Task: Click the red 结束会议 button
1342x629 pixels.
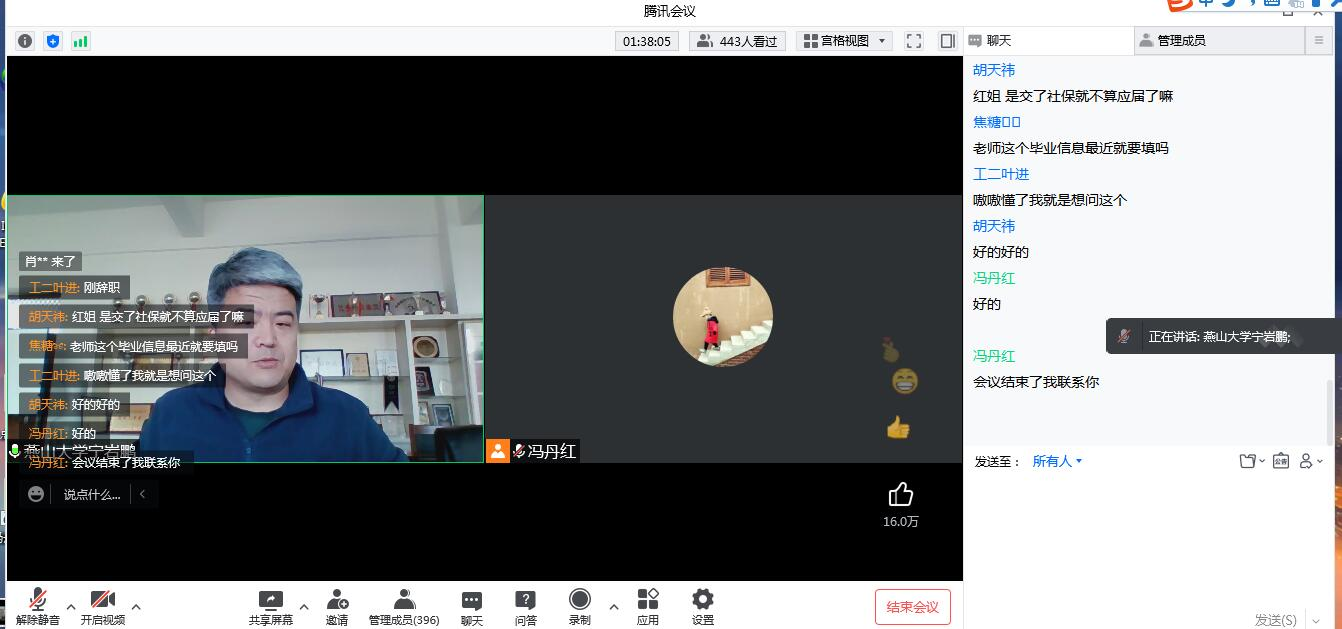Action: pyautogui.click(x=912, y=607)
